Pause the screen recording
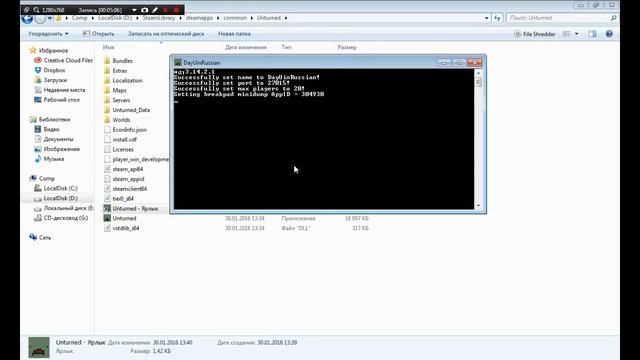The width and height of the screenshot is (640, 360). point(166,10)
